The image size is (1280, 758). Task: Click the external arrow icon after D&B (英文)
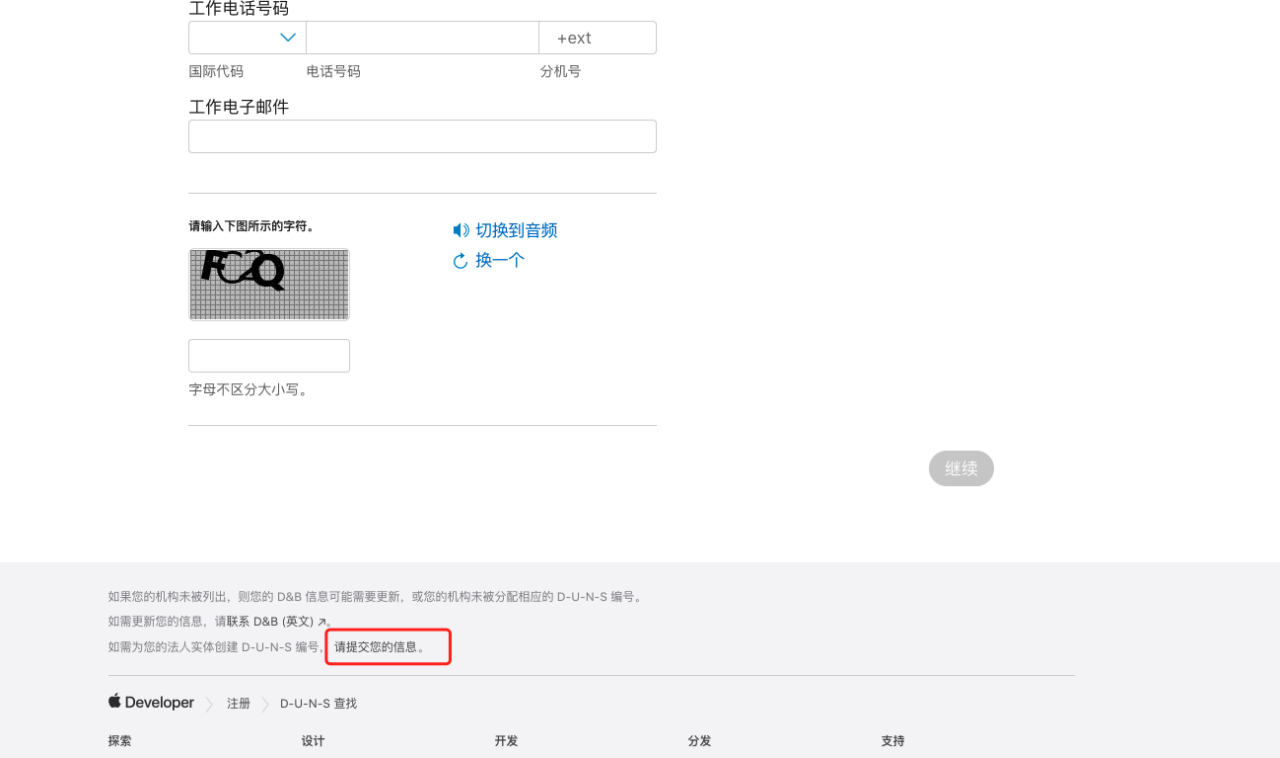click(x=322, y=622)
